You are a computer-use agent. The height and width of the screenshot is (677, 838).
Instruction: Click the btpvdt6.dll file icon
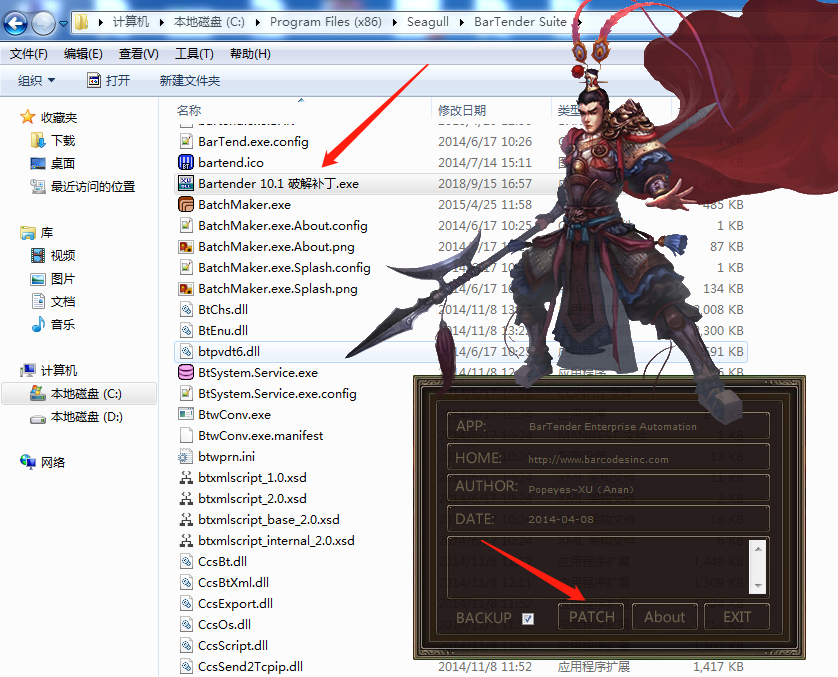(185, 352)
